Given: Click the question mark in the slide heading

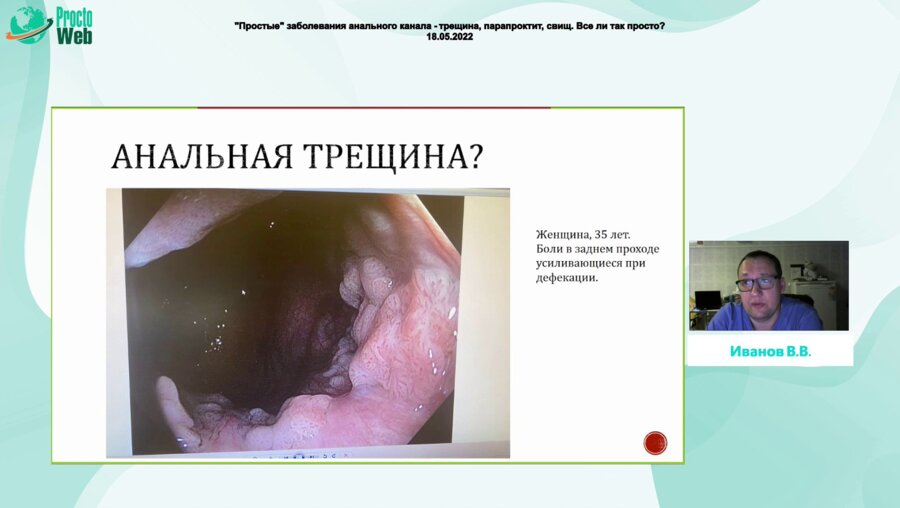Looking at the screenshot, I should click(x=474, y=157).
